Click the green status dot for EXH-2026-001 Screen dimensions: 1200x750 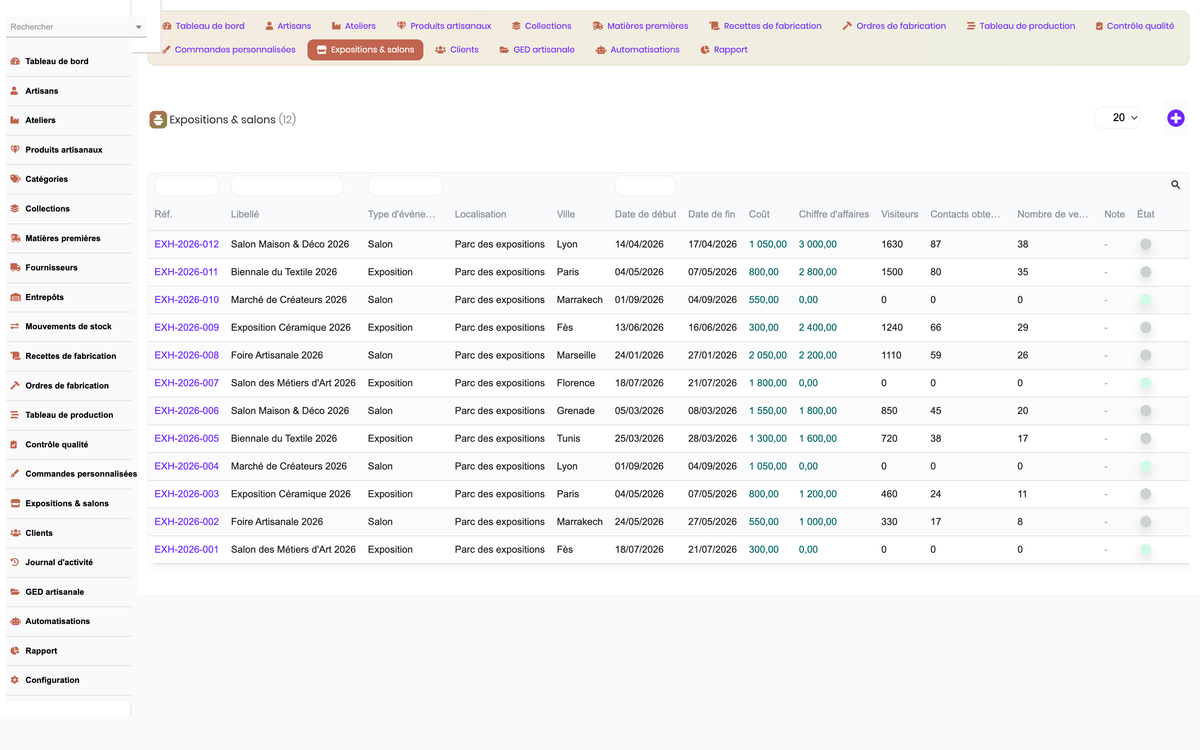1145,550
